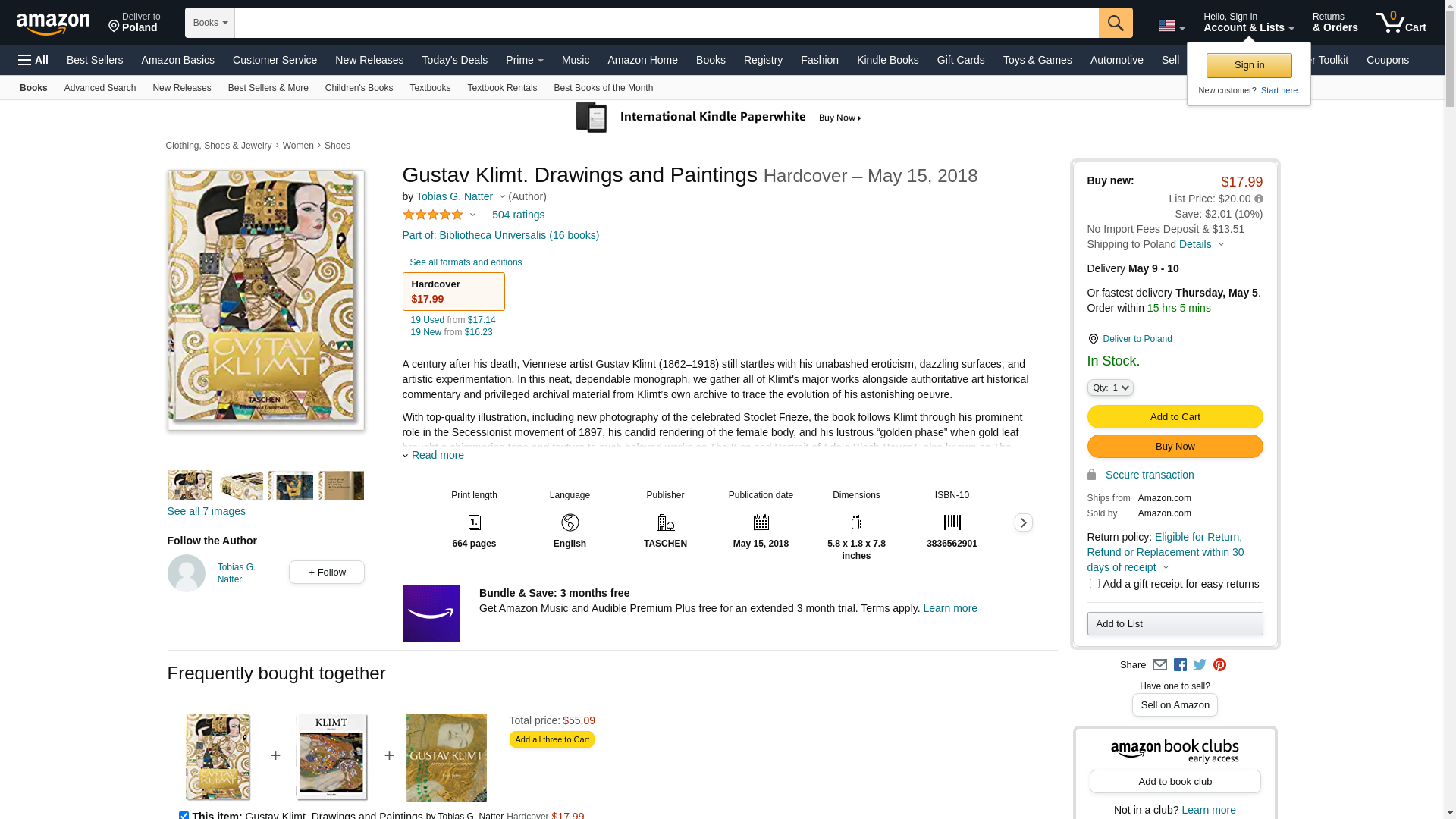Open the Today's Deals menu item
Screen dimensions: 1456x819
pyautogui.click(x=454, y=60)
